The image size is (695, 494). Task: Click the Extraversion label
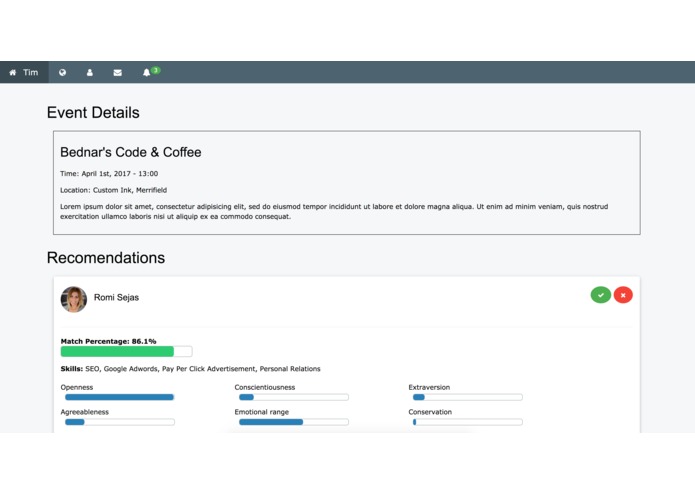429,387
